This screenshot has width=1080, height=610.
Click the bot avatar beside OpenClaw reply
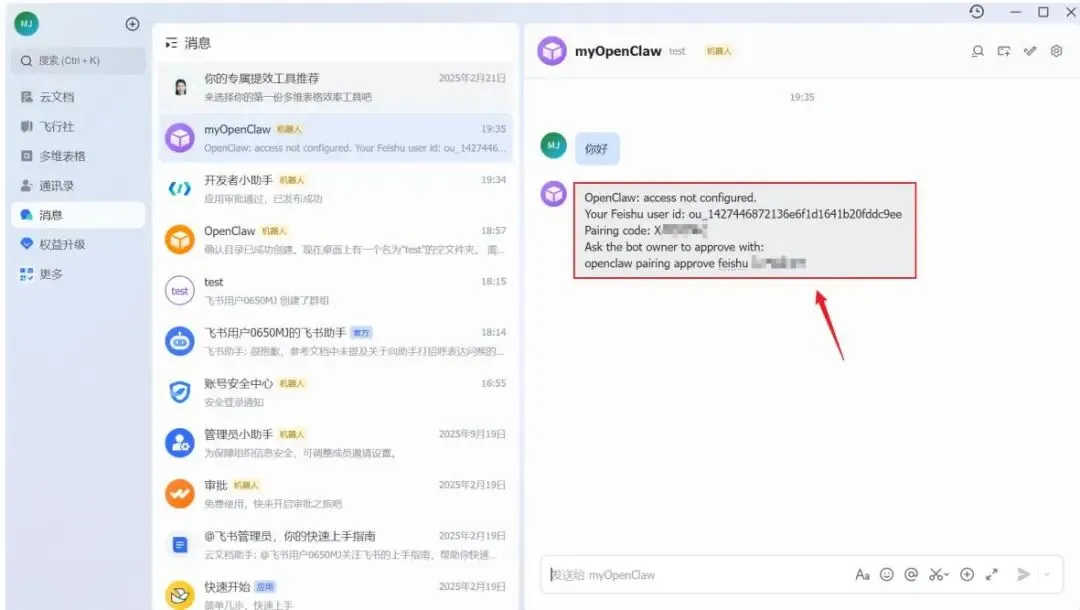tap(553, 194)
